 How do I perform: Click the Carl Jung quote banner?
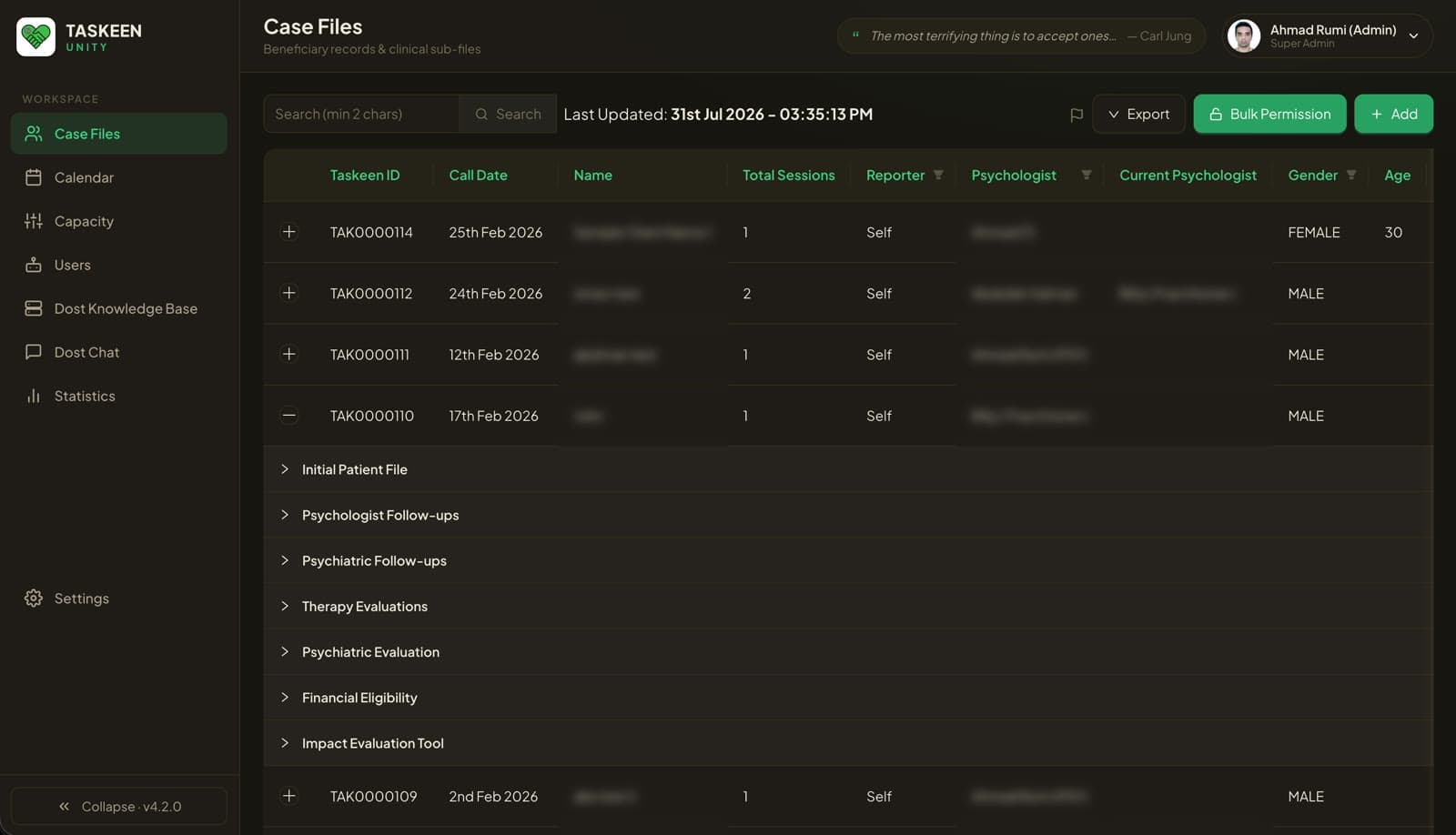(1021, 36)
